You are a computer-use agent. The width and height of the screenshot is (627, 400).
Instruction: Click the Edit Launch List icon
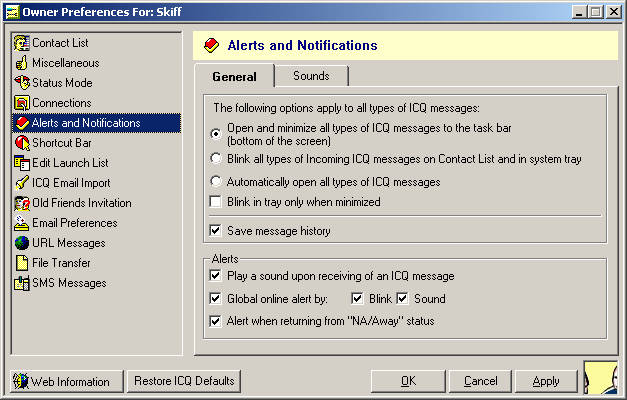[22, 163]
